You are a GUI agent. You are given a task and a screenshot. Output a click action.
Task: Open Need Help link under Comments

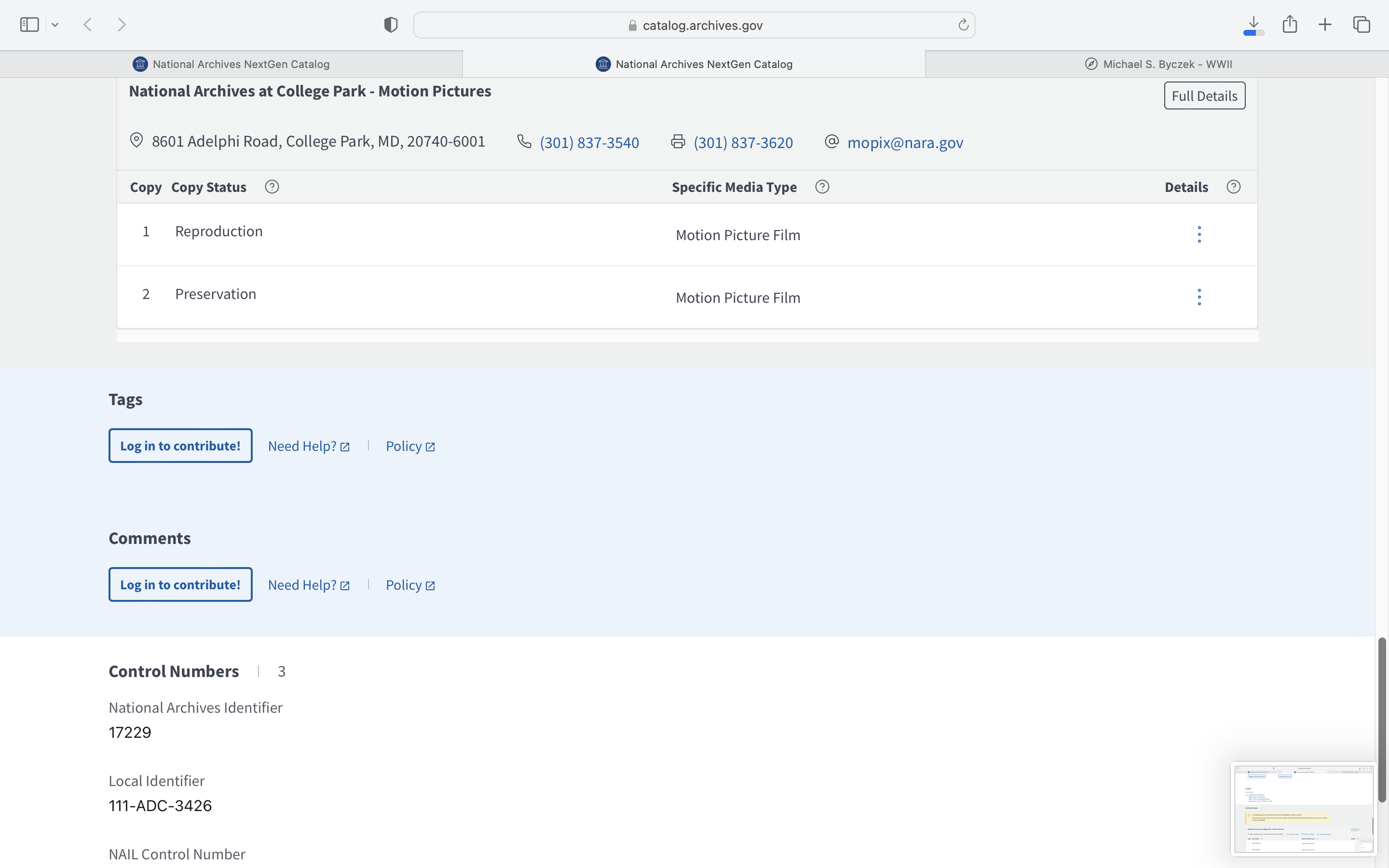click(308, 585)
